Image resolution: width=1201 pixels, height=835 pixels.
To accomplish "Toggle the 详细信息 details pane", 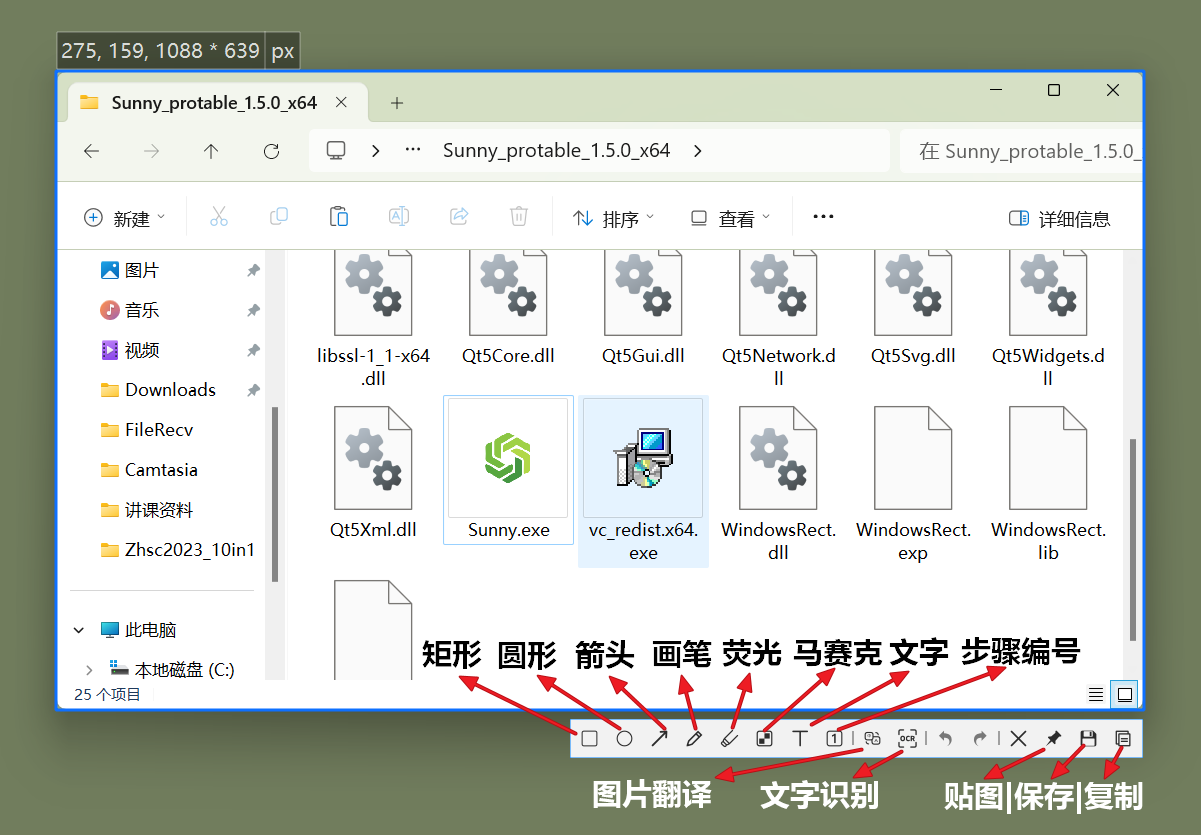I will pos(1060,219).
